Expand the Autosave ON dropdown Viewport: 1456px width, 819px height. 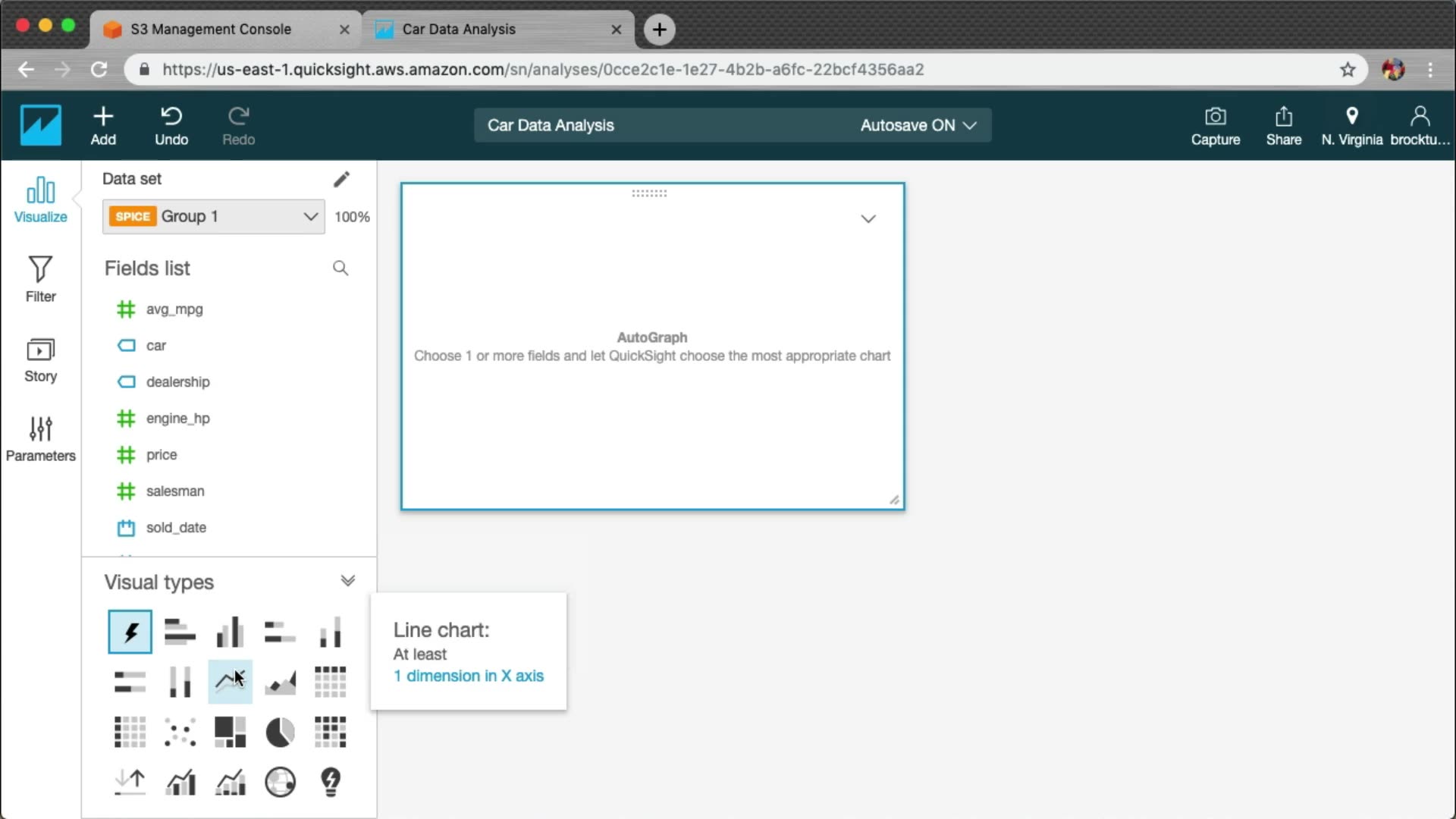(918, 125)
